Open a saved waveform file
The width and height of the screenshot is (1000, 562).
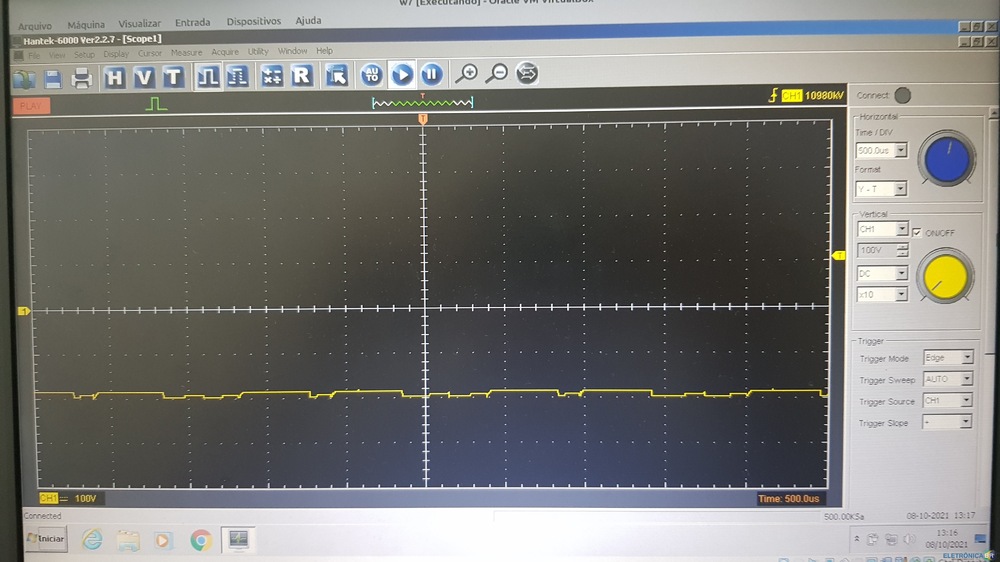click(24, 79)
